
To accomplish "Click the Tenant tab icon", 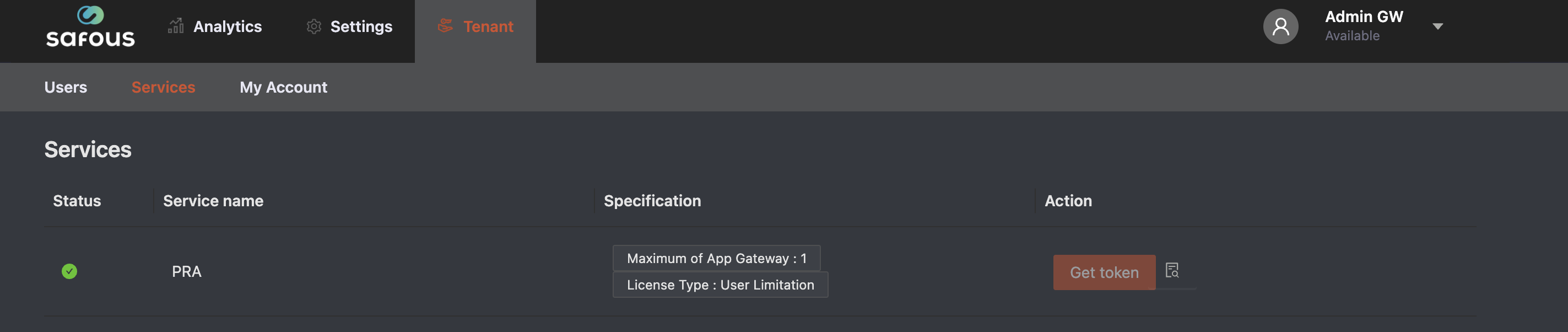I will pyautogui.click(x=446, y=25).
